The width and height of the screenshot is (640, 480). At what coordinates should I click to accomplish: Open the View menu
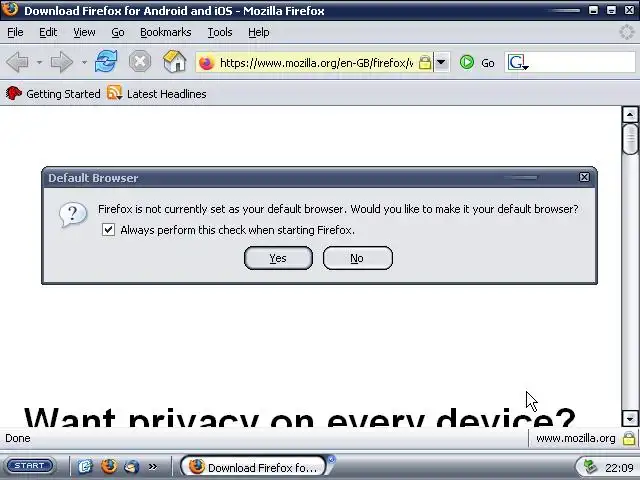pos(84,32)
